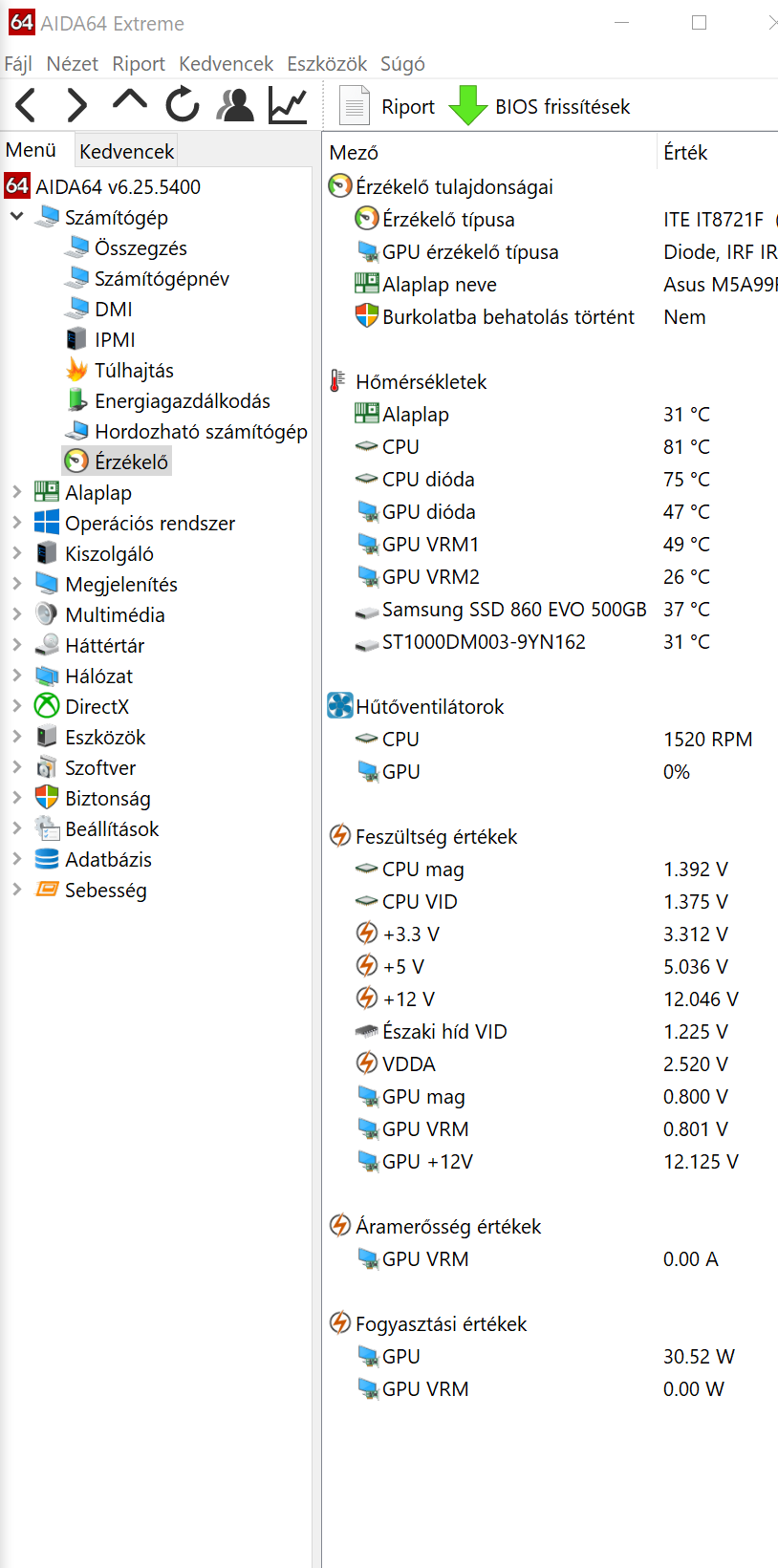Image resolution: width=778 pixels, height=1568 pixels.
Task: Click the Riport page icon in the toolbar
Action: coord(355,106)
